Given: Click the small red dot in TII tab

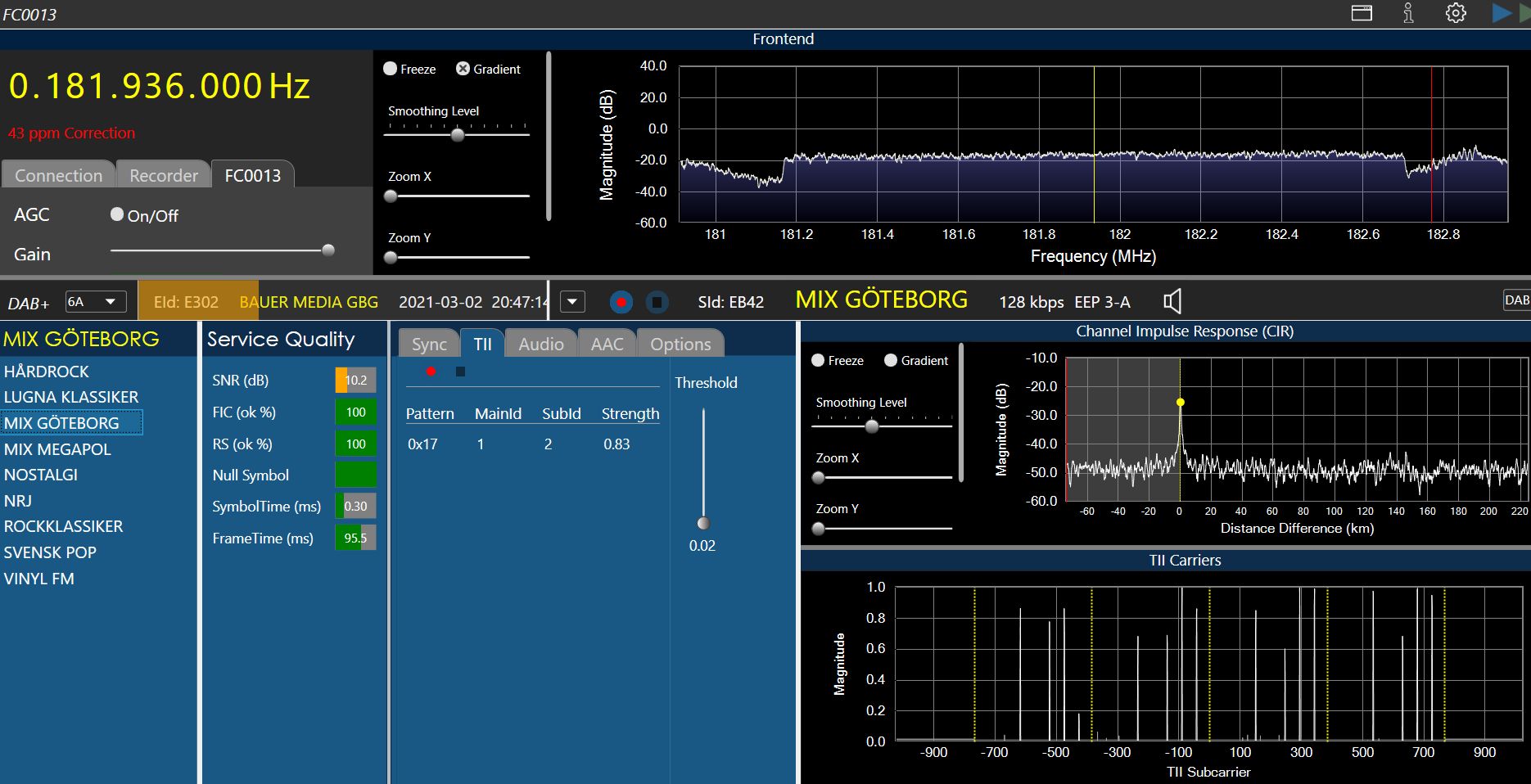Looking at the screenshot, I should [431, 372].
